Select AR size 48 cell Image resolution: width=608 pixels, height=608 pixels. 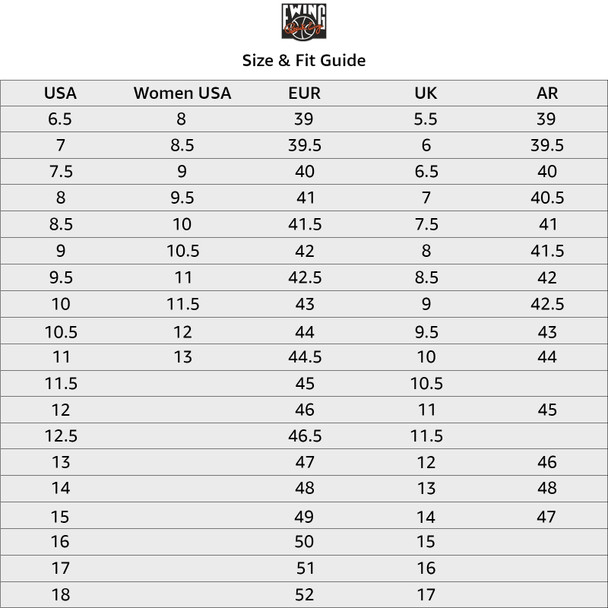[x=547, y=489]
